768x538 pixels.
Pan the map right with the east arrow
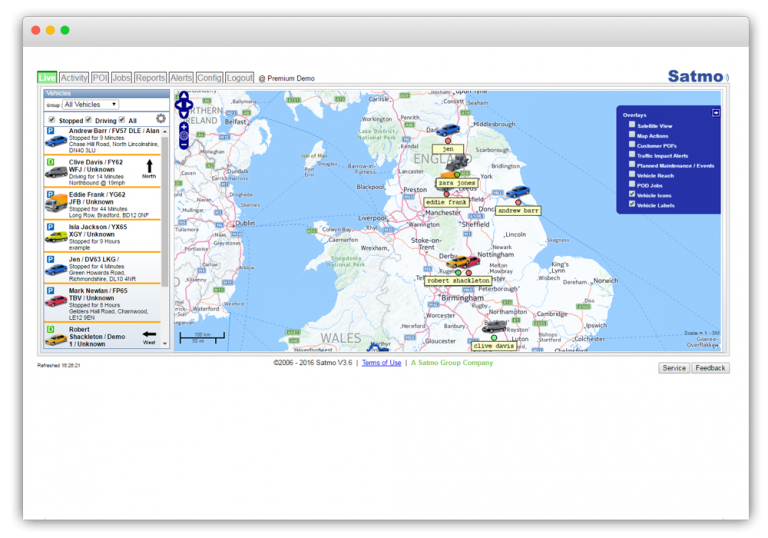[190, 104]
